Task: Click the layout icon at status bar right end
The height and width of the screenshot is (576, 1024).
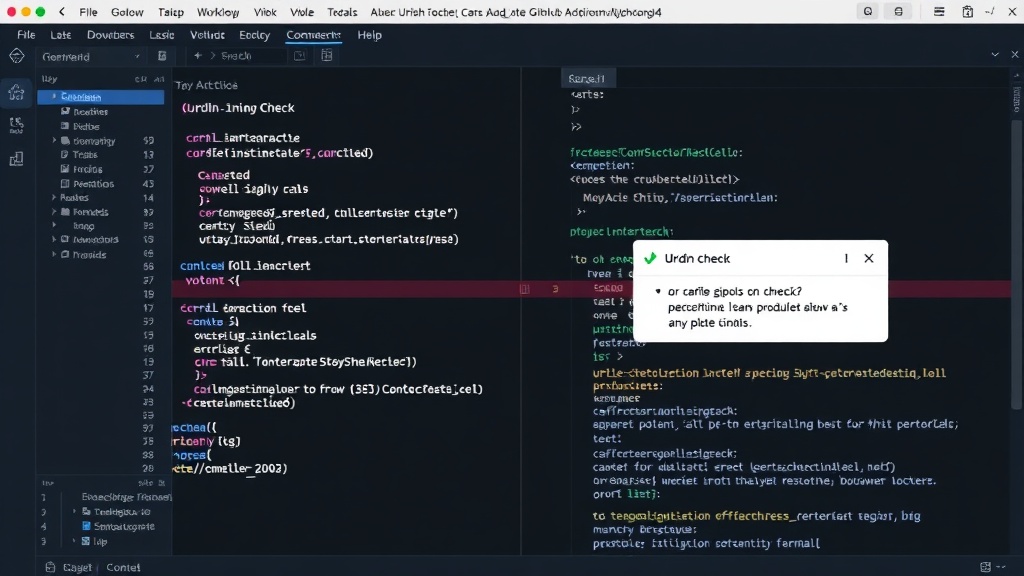Action: pyautogui.click(x=985, y=567)
